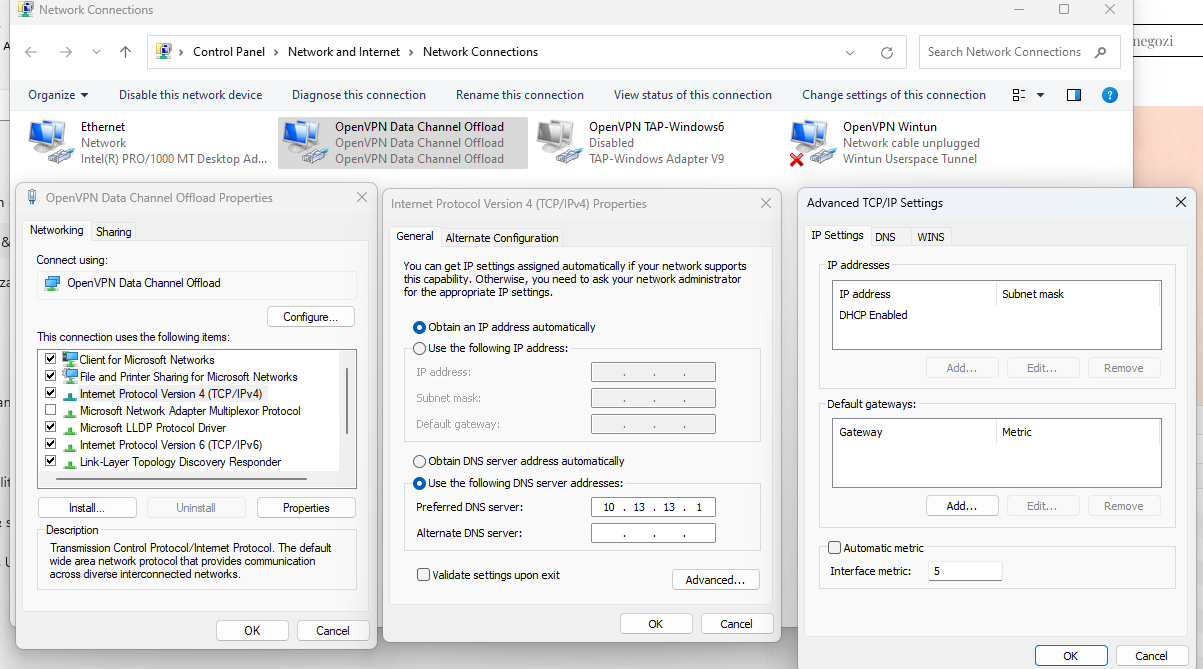Click the Advanced... button in IPv4 Properties

pos(716,580)
